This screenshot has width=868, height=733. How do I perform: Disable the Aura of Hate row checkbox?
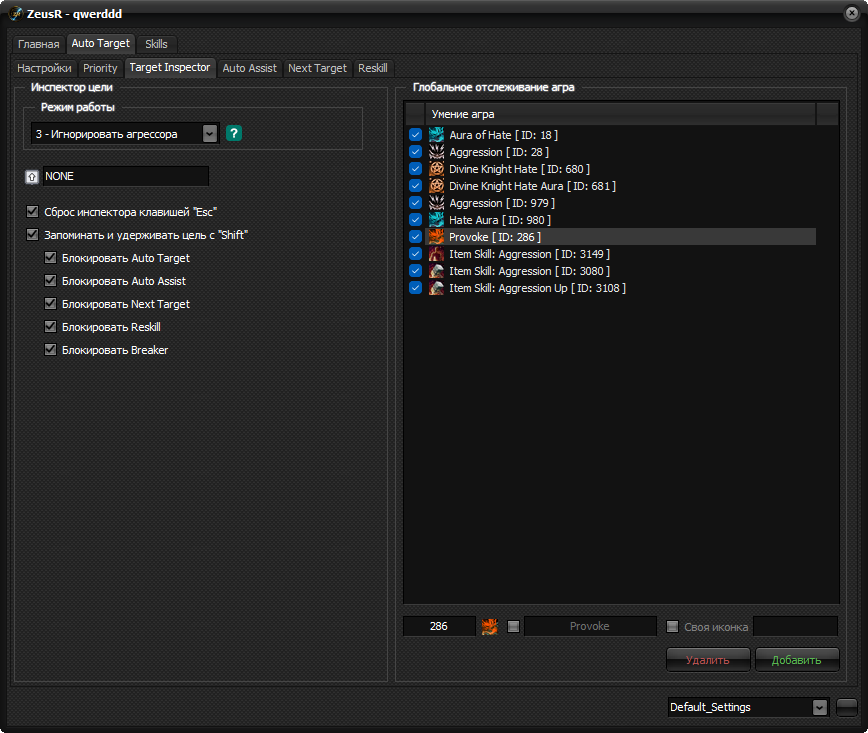pyautogui.click(x=415, y=135)
